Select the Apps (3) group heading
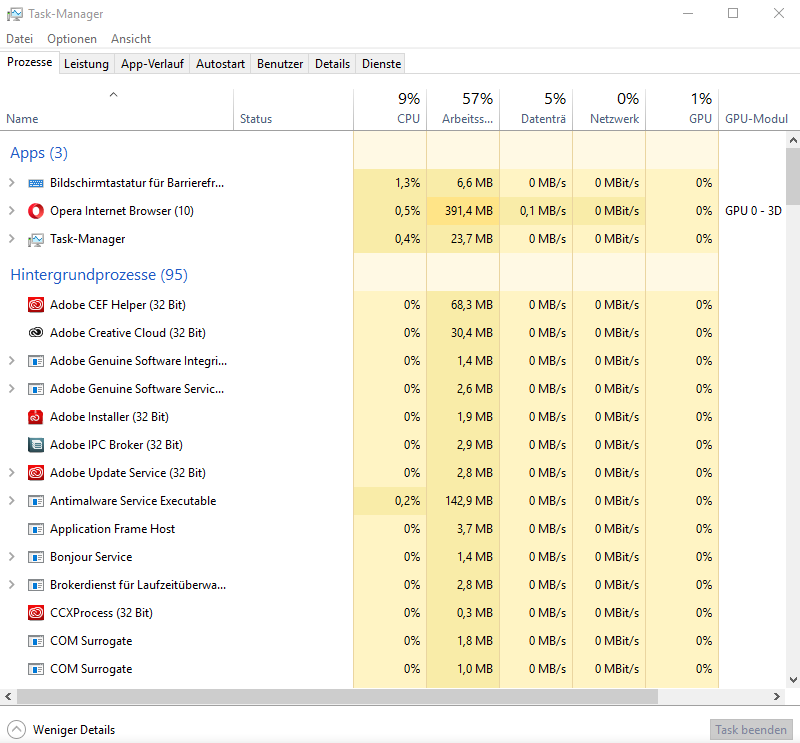This screenshot has width=800, height=743. pyautogui.click(x=39, y=153)
